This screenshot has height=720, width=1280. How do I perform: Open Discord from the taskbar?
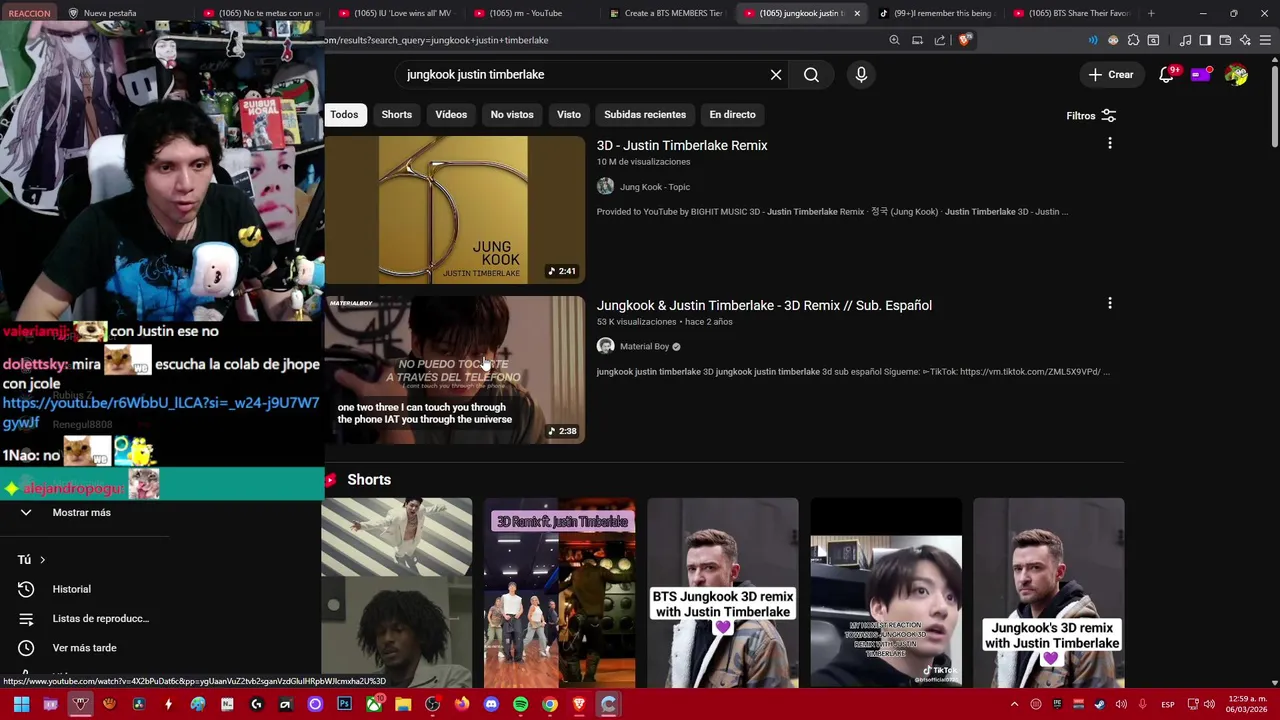(491, 705)
